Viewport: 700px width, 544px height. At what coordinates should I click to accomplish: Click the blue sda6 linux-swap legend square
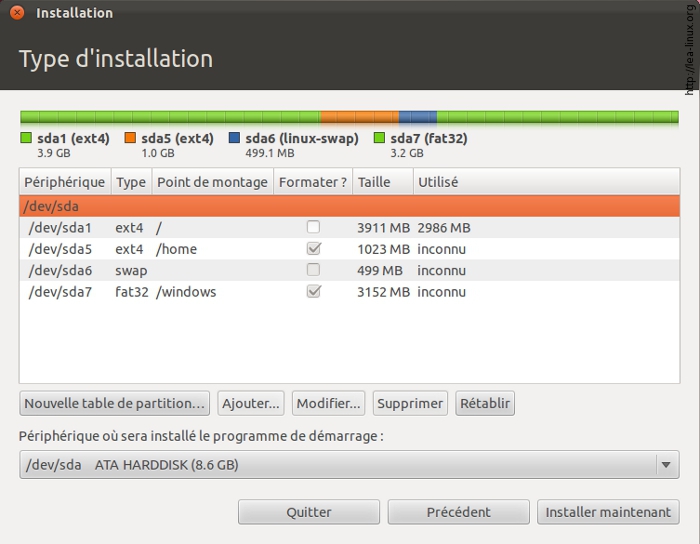(234, 139)
